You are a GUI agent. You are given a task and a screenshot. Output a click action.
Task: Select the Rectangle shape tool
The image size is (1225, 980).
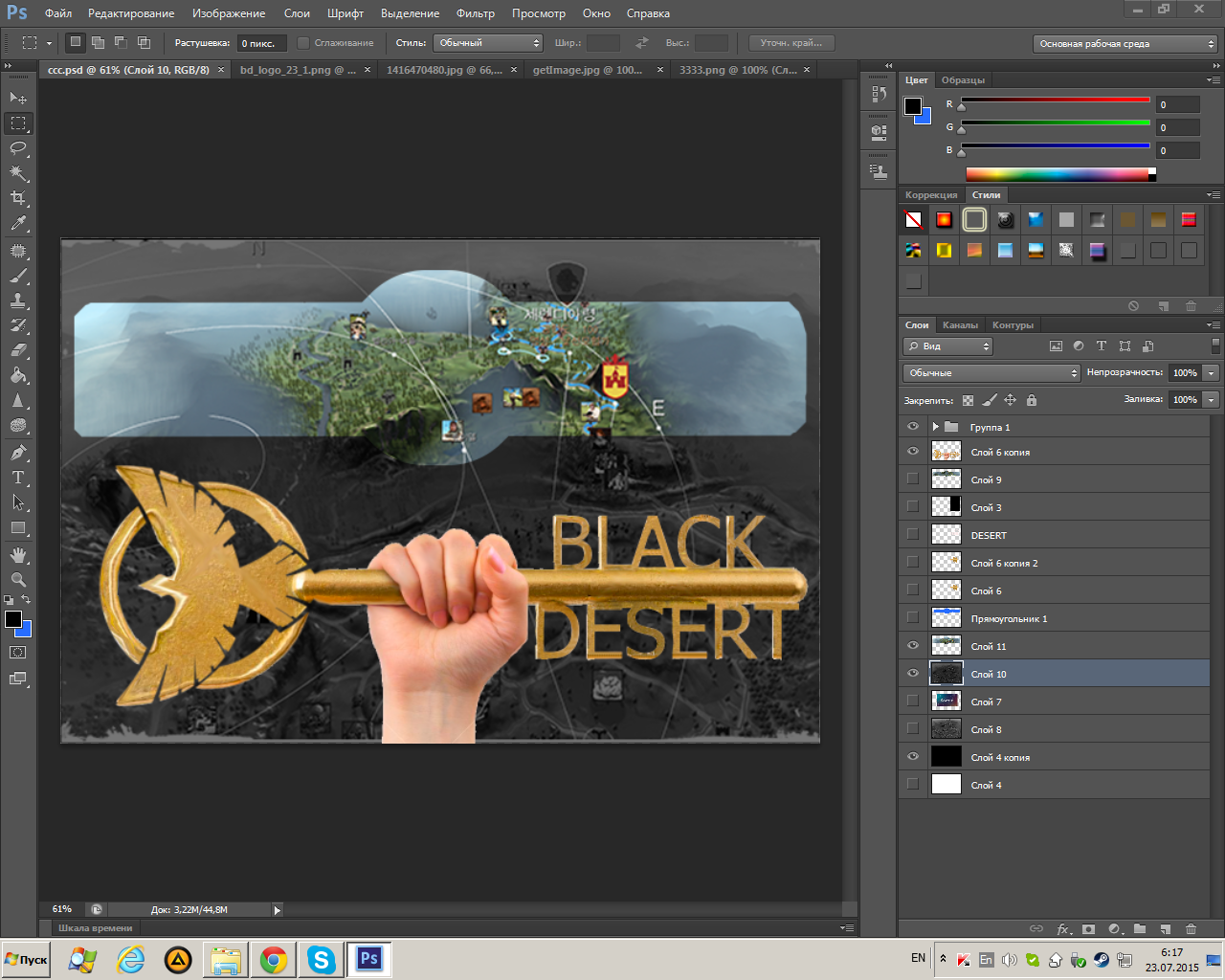18,527
